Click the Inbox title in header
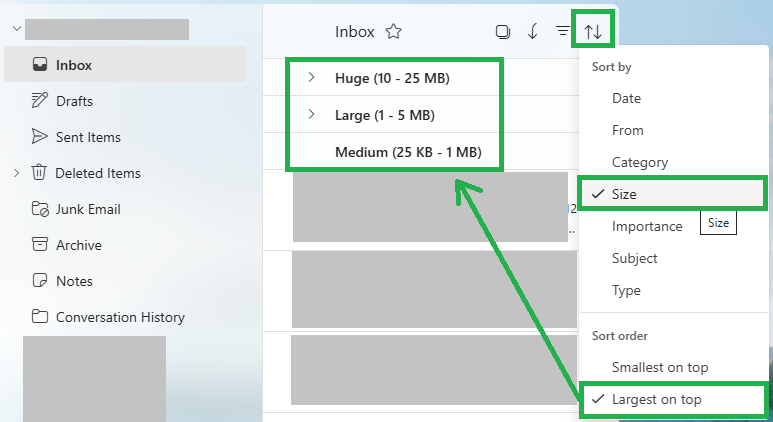Viewport: 773px width, 422px height. (354, 32)
